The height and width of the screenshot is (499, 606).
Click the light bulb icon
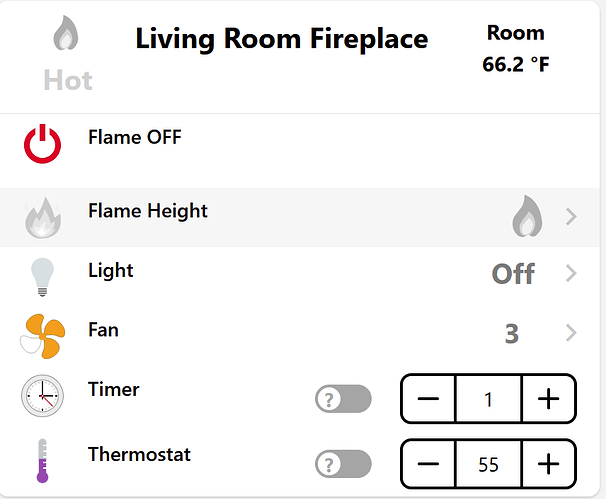click(42, 276)
